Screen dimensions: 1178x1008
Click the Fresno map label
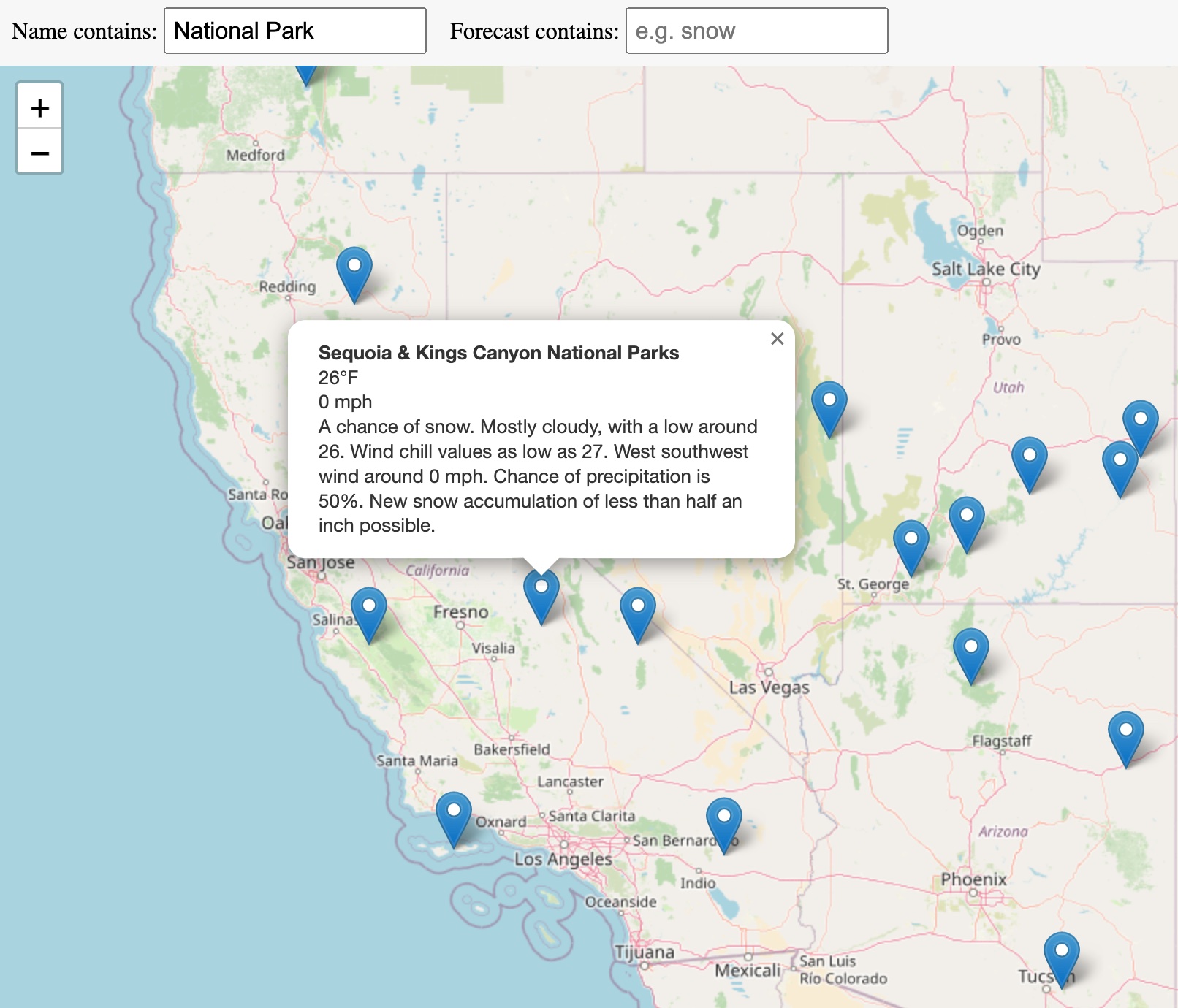coord(460,612)
